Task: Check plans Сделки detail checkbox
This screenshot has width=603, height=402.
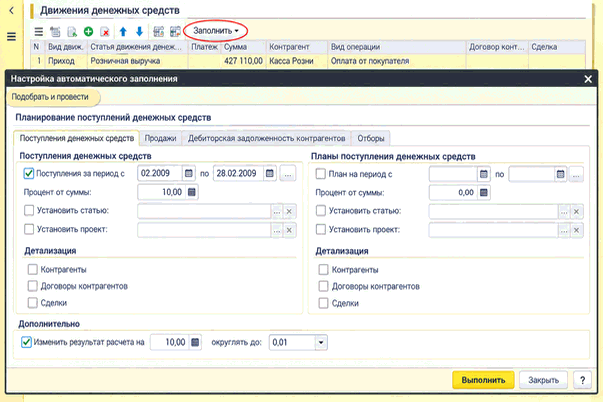Action: click(323, 304)
